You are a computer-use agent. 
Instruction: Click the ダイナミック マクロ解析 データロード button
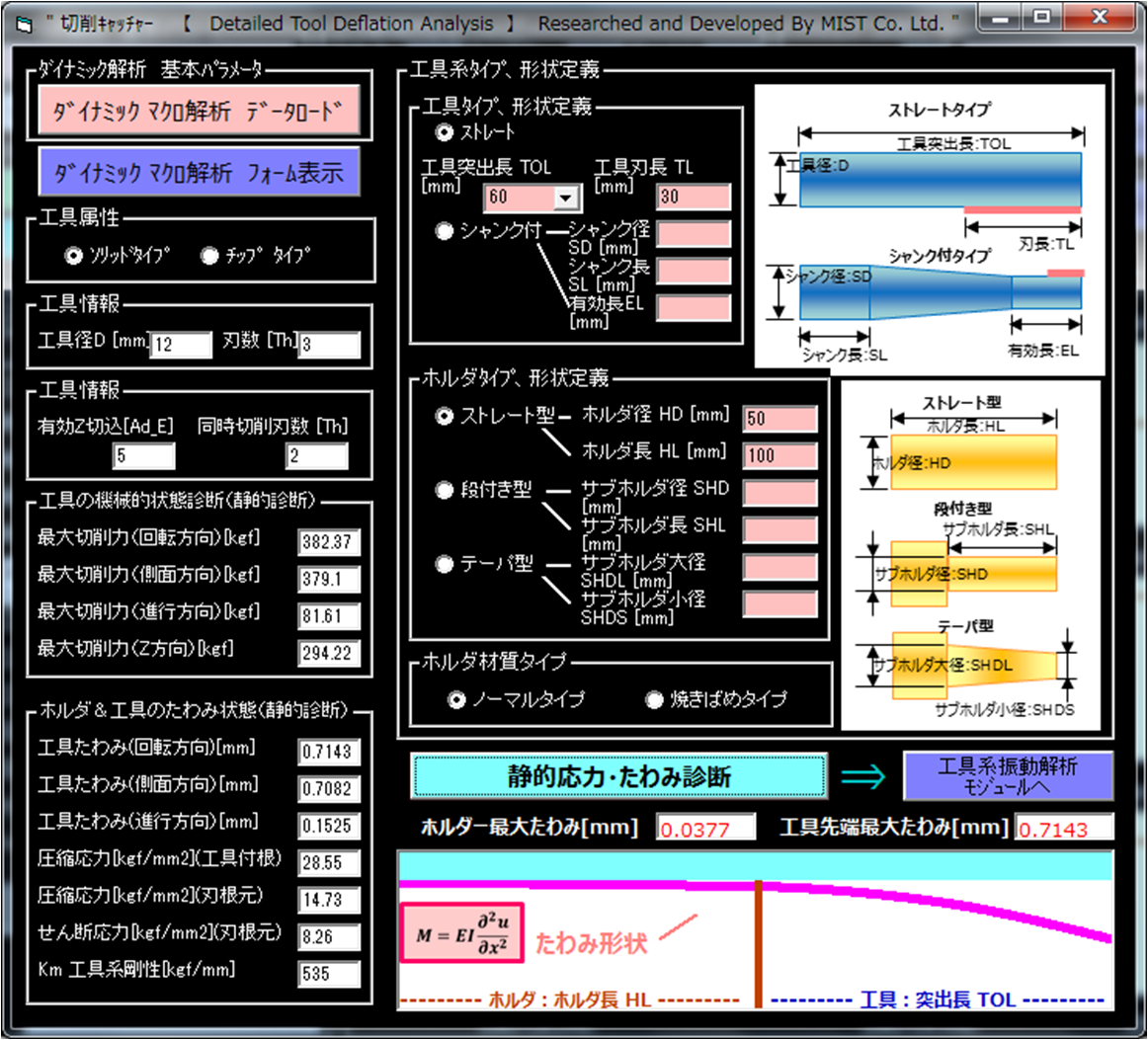pos(199,110)
